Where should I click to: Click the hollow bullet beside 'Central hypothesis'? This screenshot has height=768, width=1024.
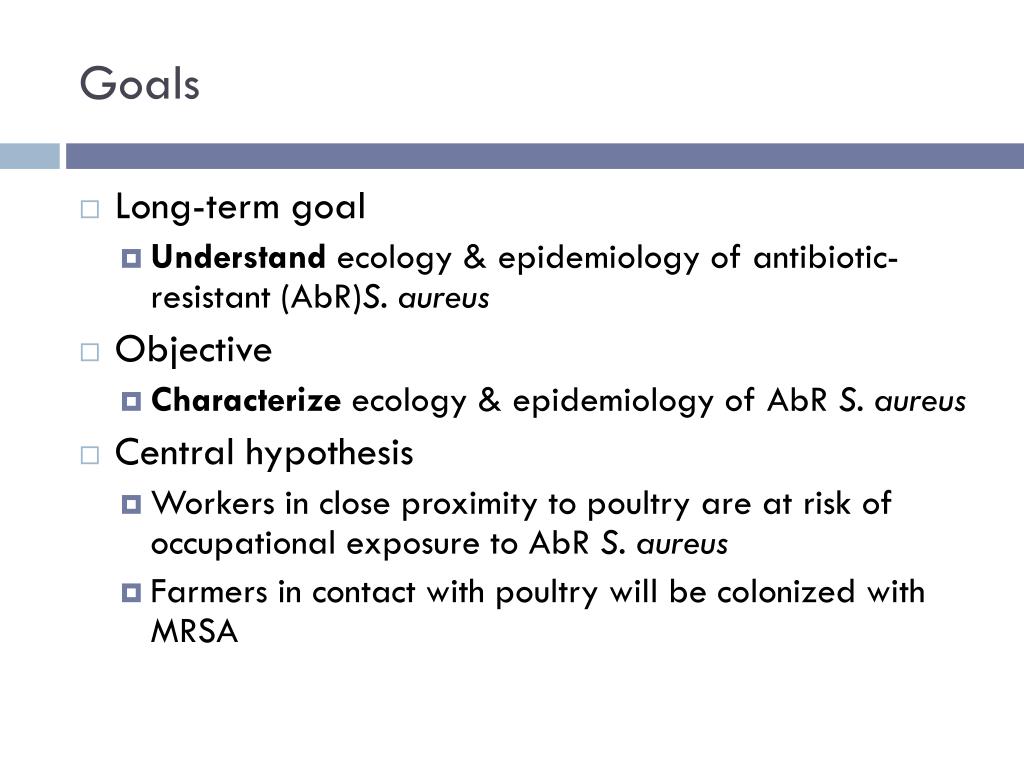tap(89, 455)
